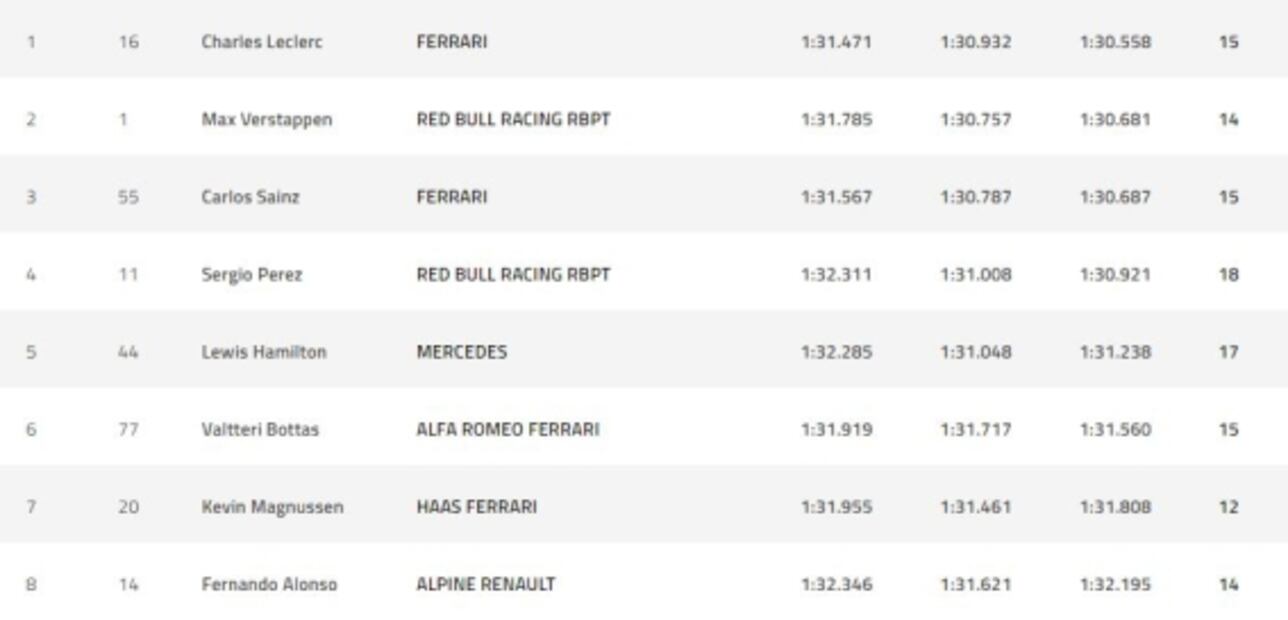Select Valtteri Bottas in the table
Image resolution: width=1288 pixels, height=620 pixels.
pos(260,430)
